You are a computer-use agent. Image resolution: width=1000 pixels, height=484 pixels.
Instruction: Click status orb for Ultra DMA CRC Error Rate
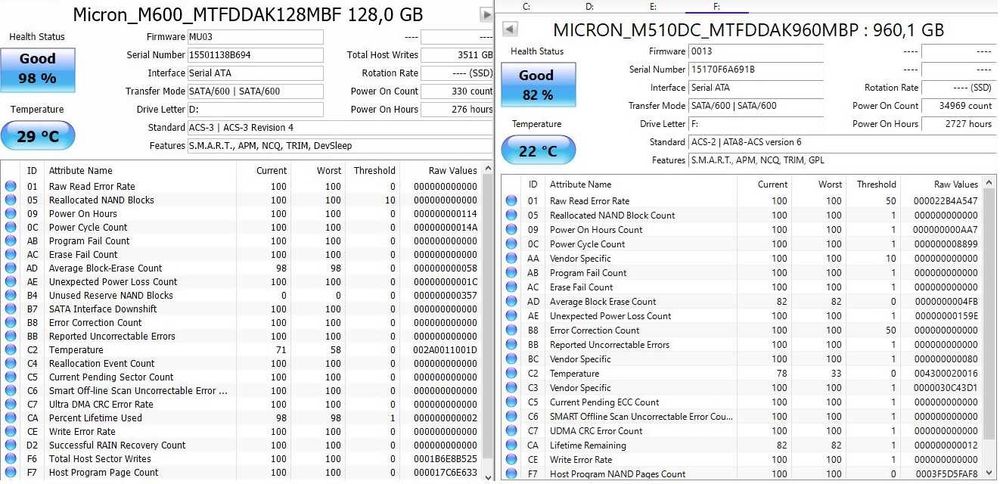coord(10,404)
